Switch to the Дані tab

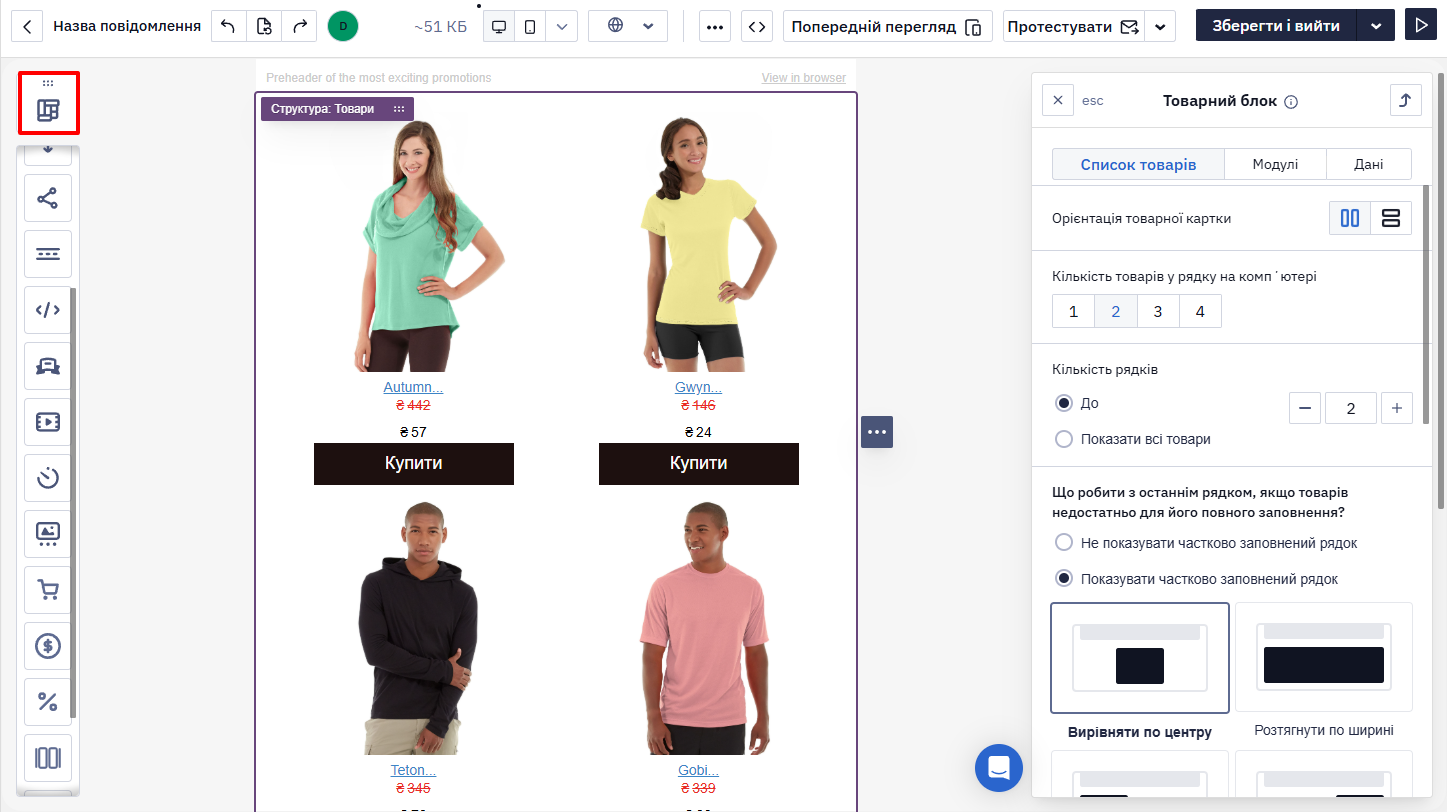[1369, 164]
